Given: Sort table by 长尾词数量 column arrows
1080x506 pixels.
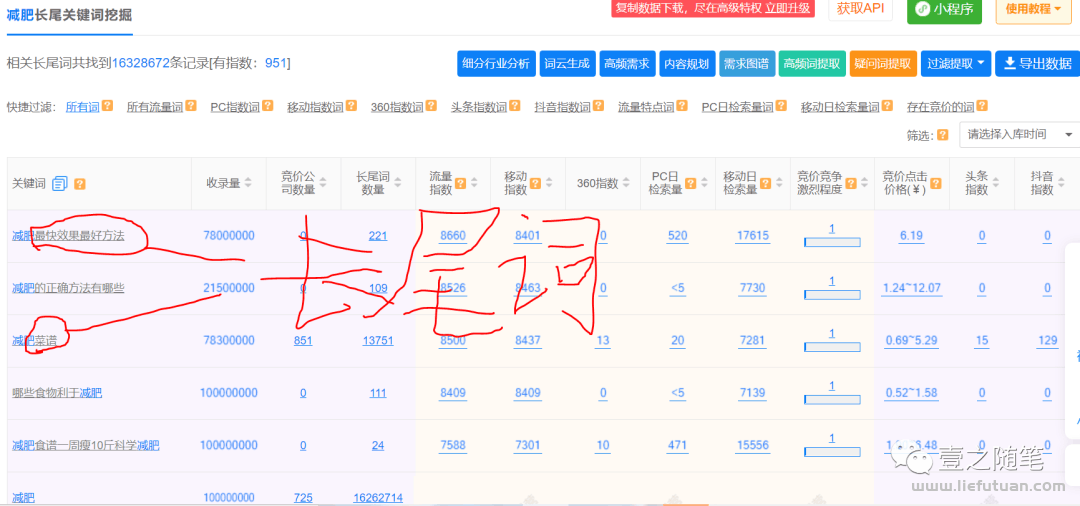Looking at the screenshot, I should [398, 183].
